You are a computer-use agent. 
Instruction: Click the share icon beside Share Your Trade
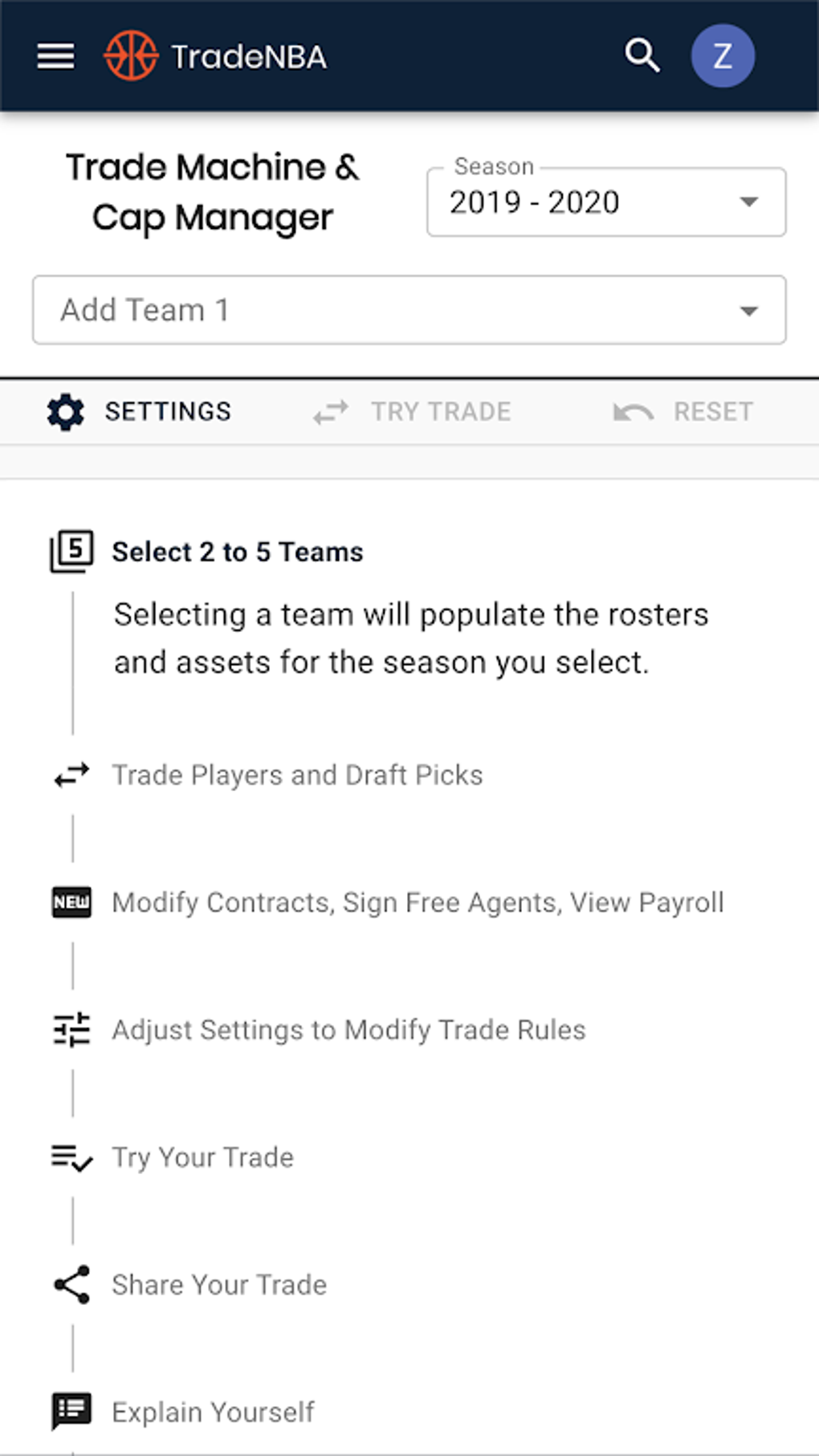[x=71, y=1285]
